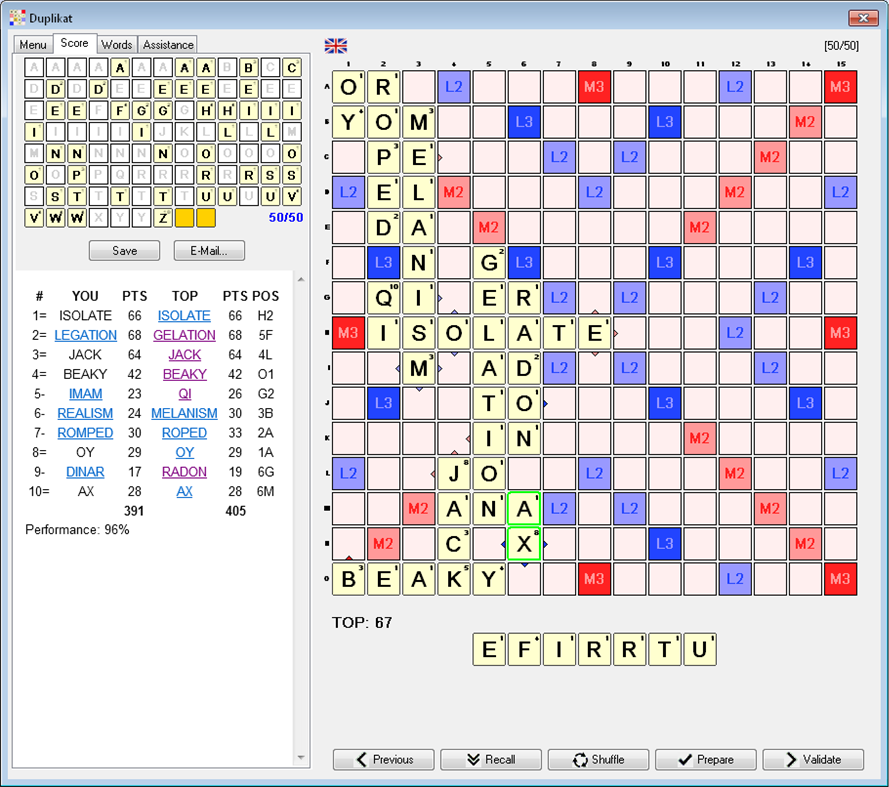Close the Duplikat window
The image size is (889, 787).
(863, 18)
